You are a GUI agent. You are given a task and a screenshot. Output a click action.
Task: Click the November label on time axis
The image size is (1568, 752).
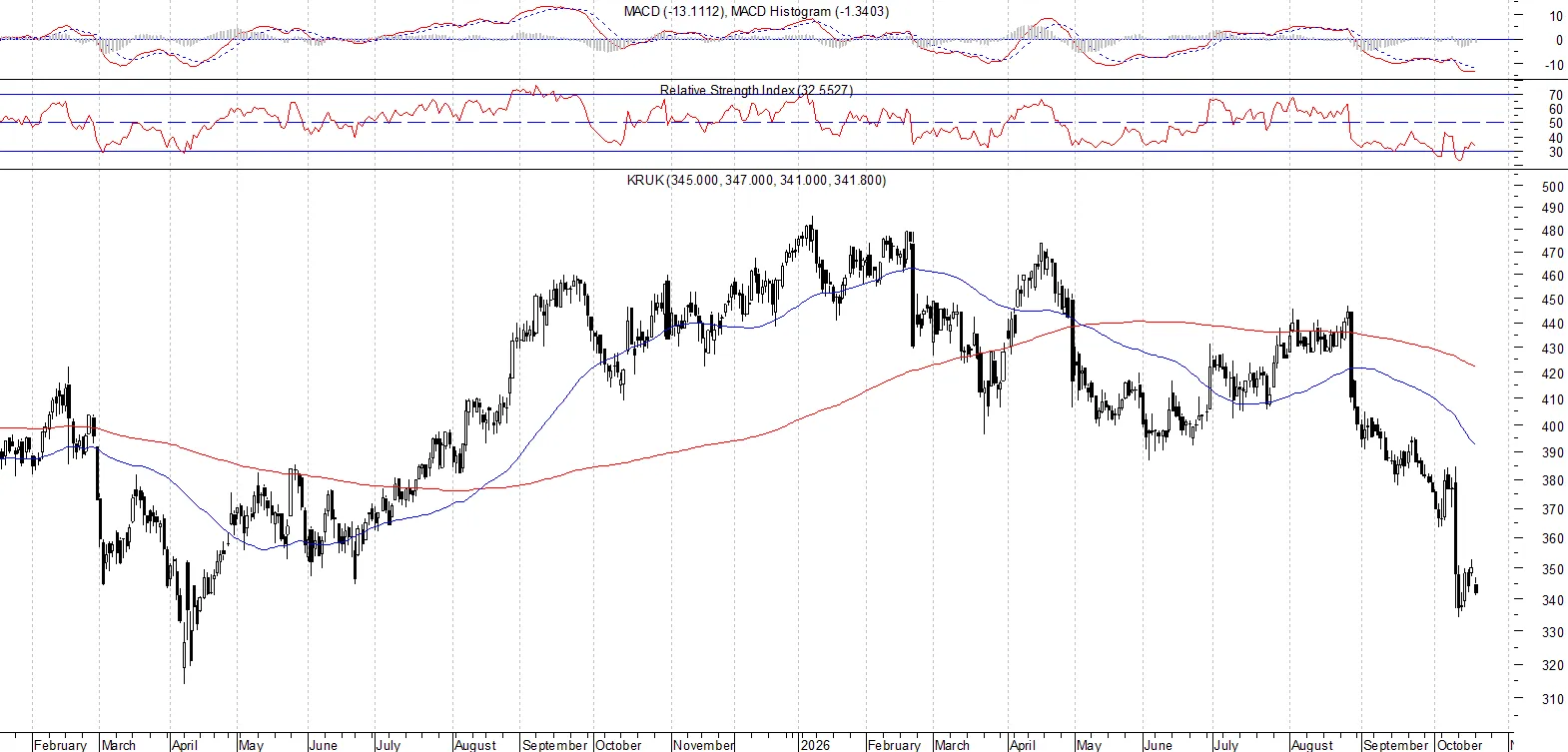[703, 745]
